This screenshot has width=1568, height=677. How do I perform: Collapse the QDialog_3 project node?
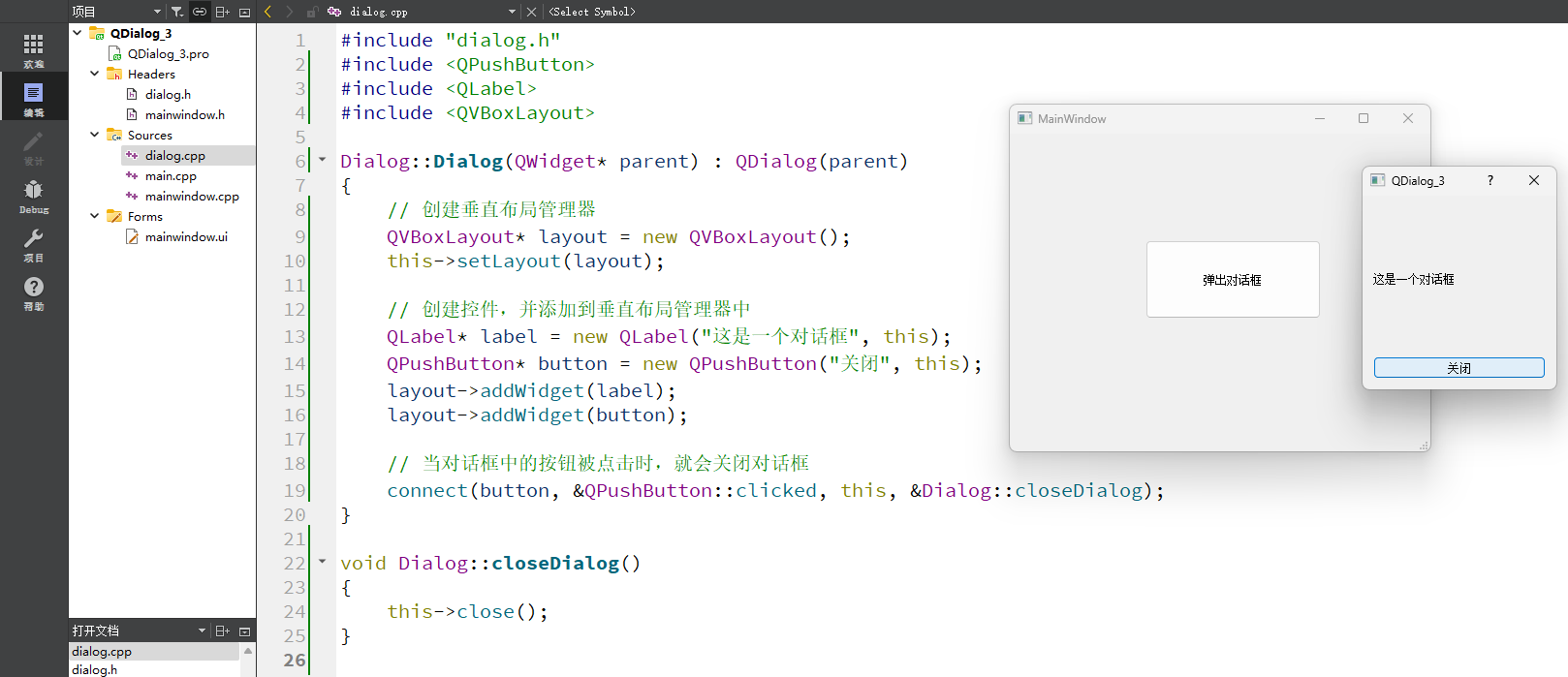pos(78,33)
